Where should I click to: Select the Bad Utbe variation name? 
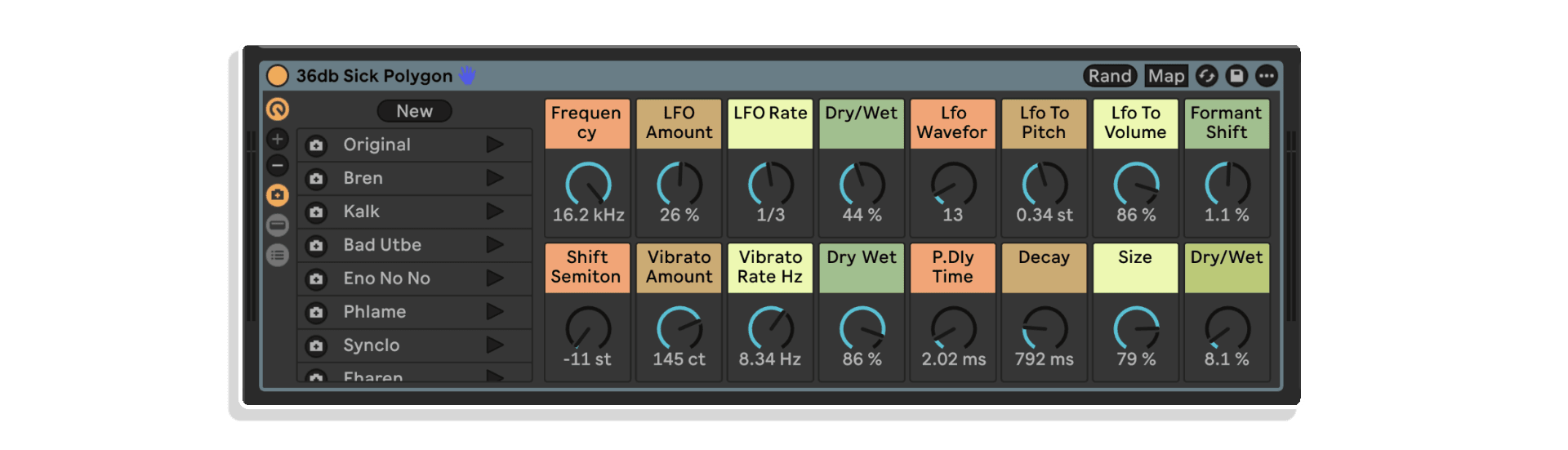(x=382, y=245)
